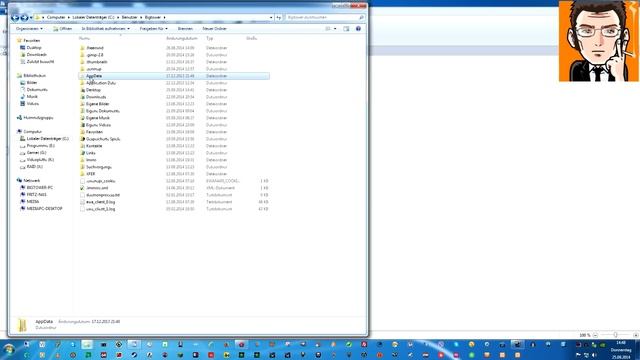Select the .gimp-2.8 folder in file list

95,55
